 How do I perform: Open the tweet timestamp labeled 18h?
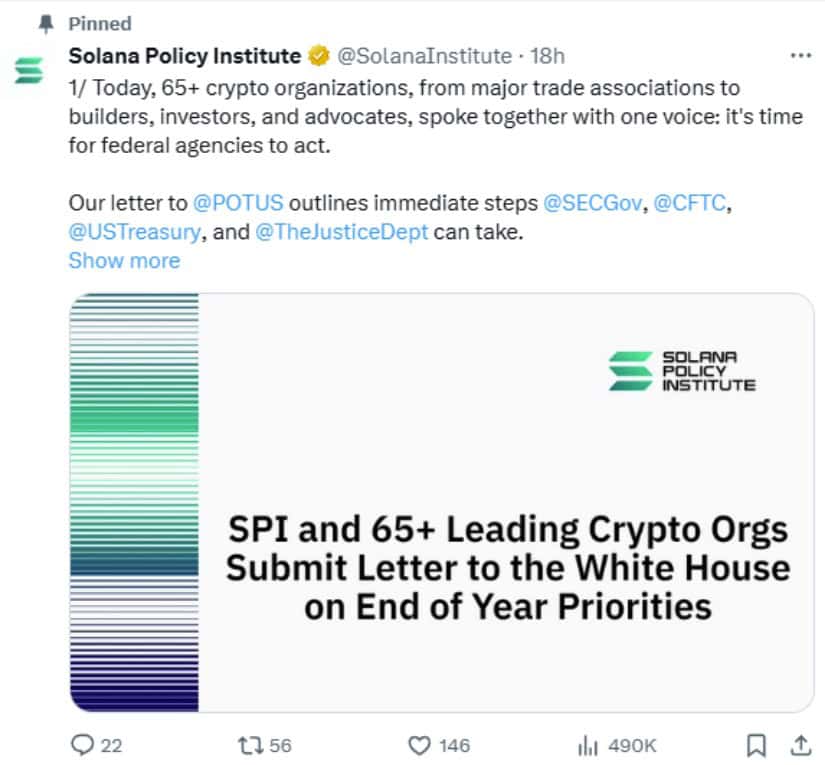[542, 56]
